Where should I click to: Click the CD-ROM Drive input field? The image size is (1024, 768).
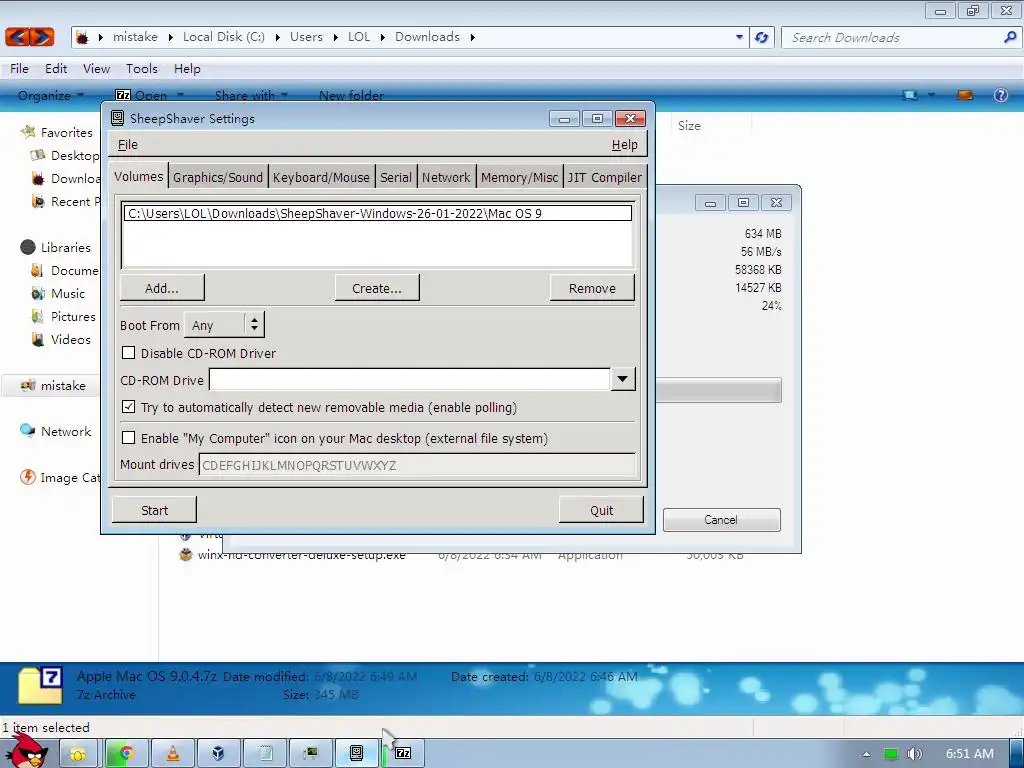[x=409, y=379]
